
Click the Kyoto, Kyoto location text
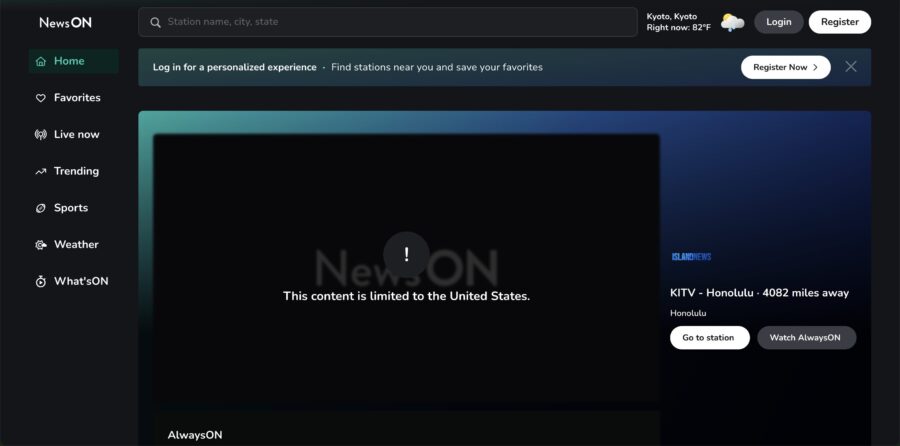click(672, 16)
